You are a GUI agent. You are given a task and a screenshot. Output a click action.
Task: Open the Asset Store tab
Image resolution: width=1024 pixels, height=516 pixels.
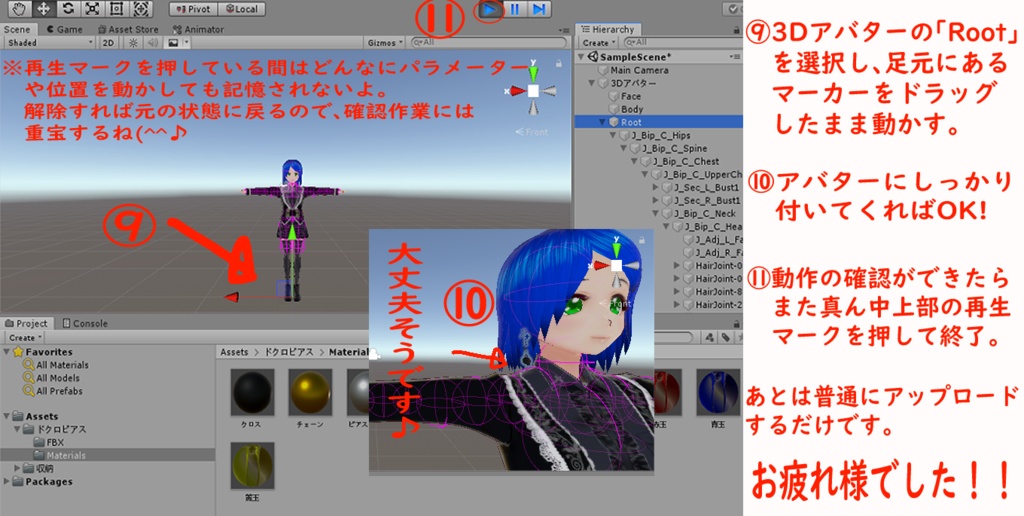tap(128, 29)
